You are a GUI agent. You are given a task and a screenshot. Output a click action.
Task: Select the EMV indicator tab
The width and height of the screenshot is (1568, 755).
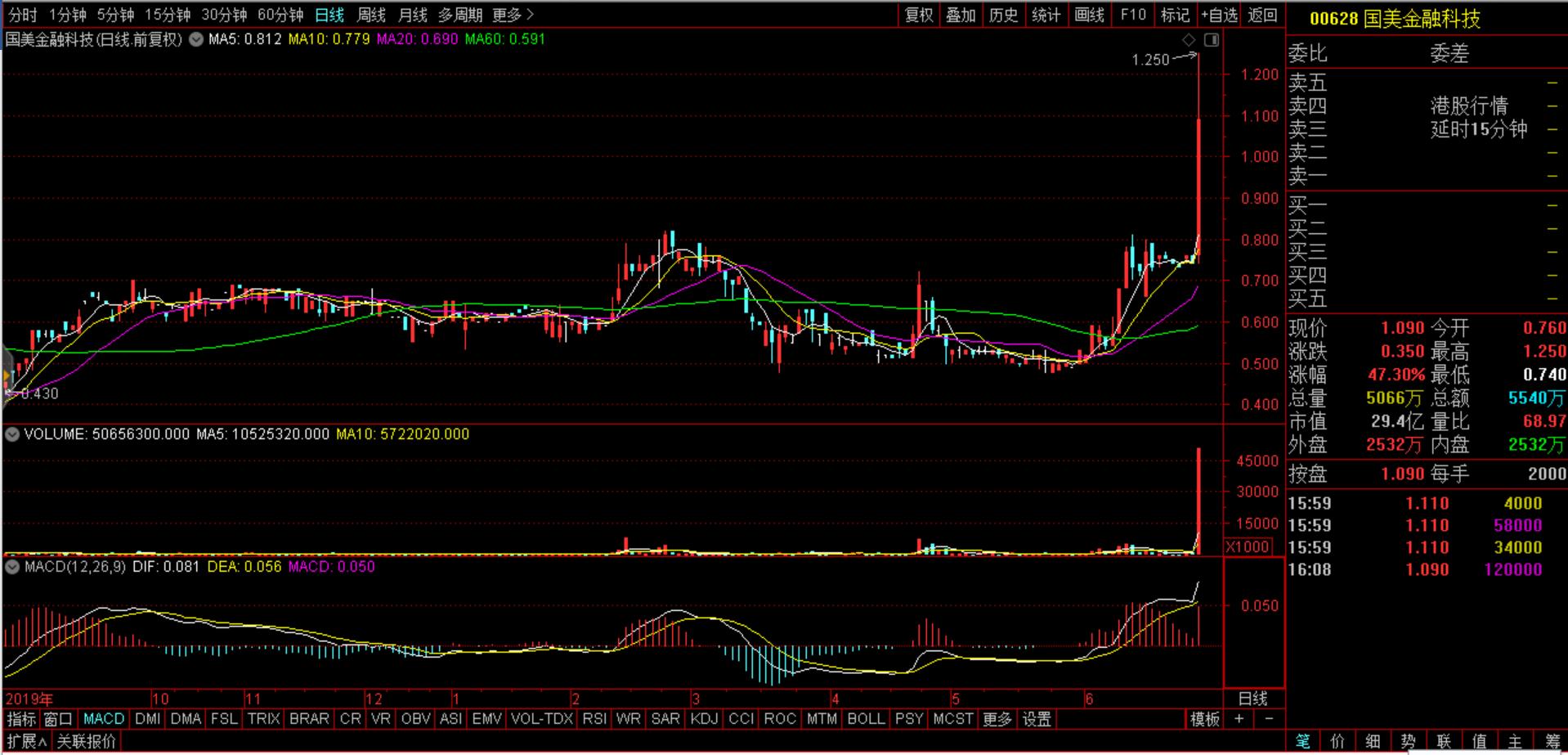[487, 719]
